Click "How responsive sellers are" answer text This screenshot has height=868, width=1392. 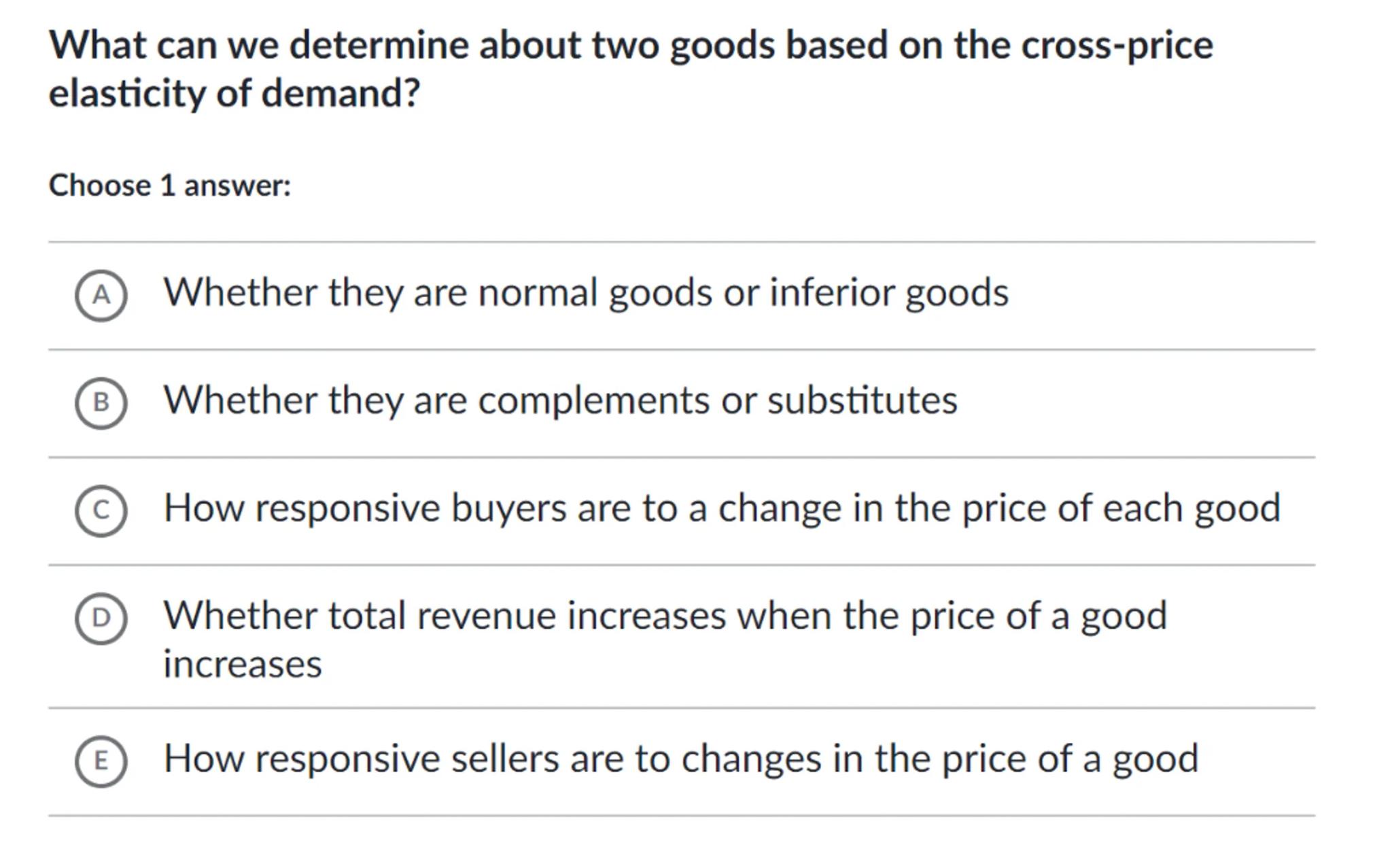coord(680,759)
